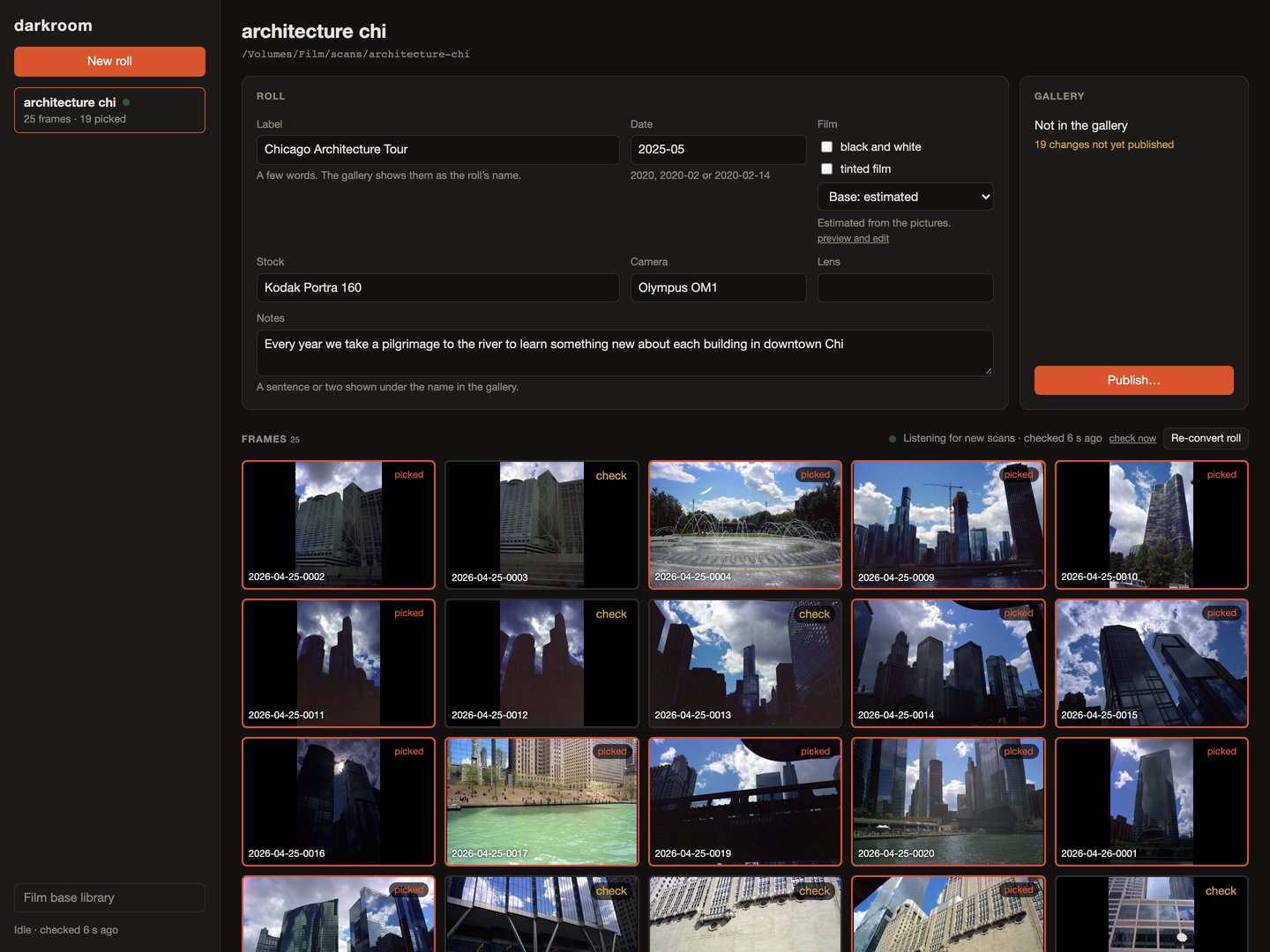Screen dimensions: 1270x952
Task: Open frame thumbnail 2026-04-25-0020
Action: click(948, 802)
